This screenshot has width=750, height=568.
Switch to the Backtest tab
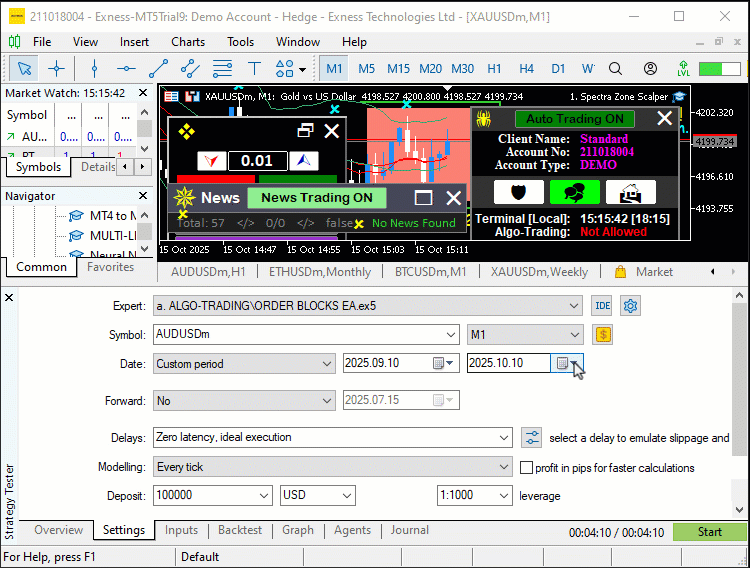point(239,531)
